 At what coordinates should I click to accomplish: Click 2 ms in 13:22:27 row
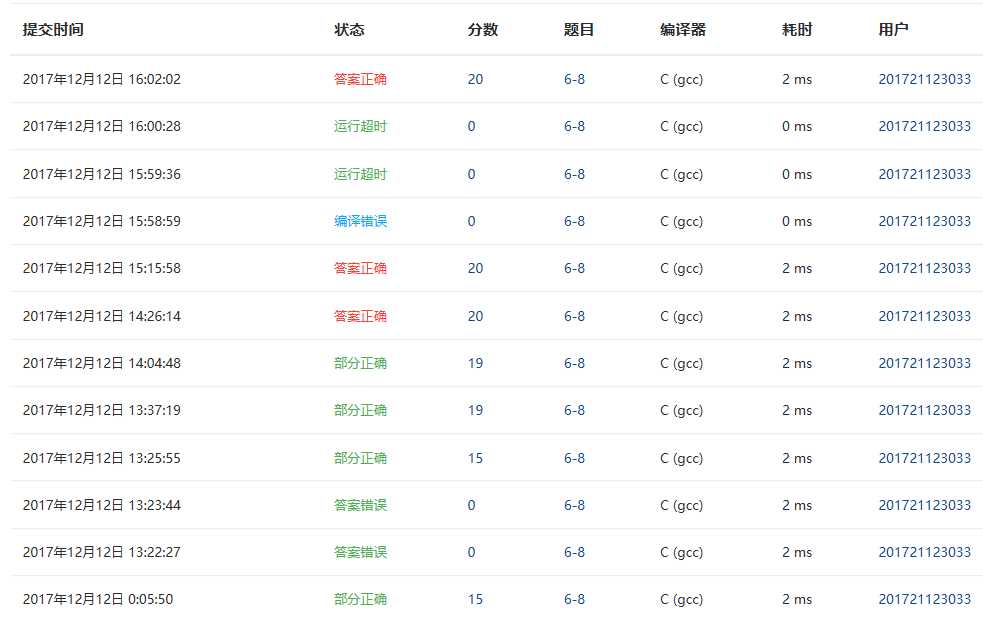(797, 552)
